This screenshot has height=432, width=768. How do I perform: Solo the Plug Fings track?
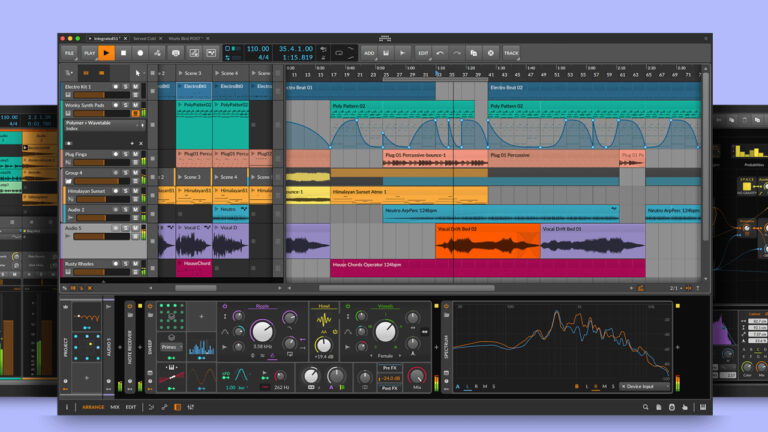(126, 154)
